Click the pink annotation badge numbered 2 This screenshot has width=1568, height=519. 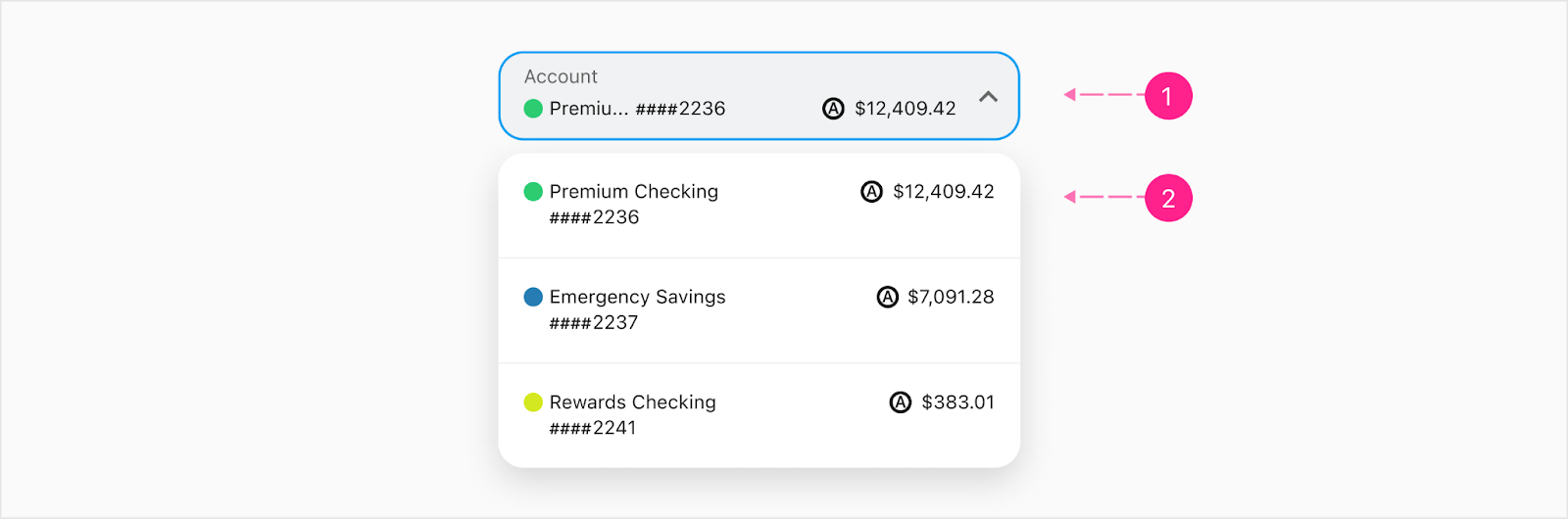1168,198
